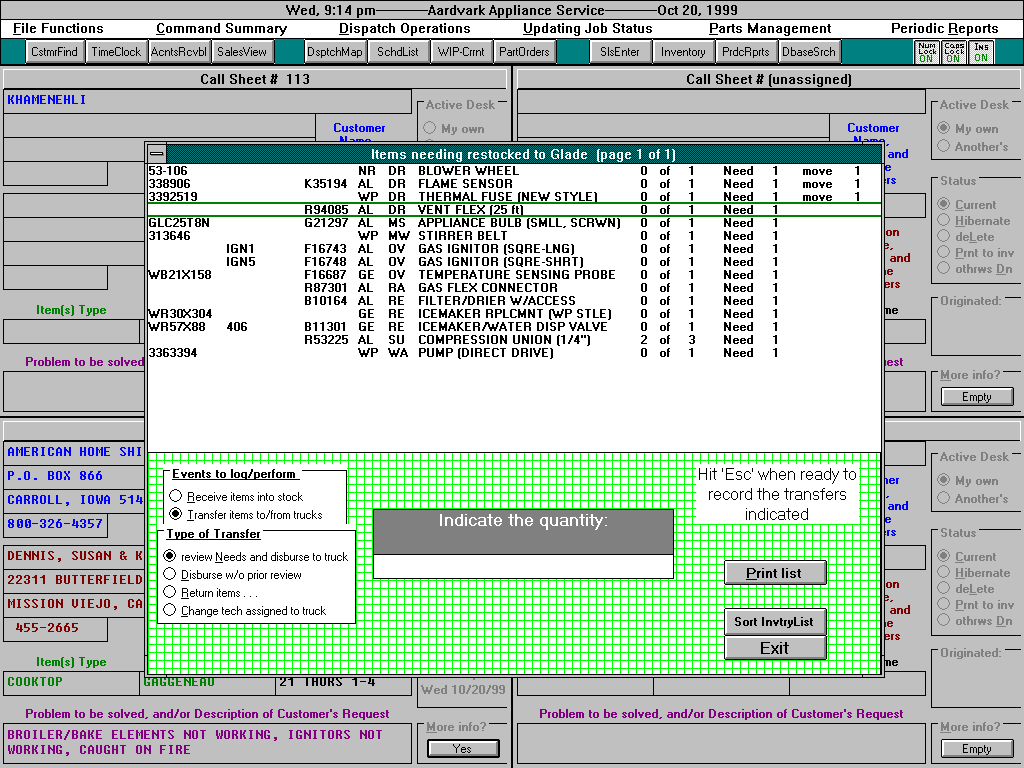The image size is (1024, 768).
Task: Open the File Functions menu
Action: 58,29
